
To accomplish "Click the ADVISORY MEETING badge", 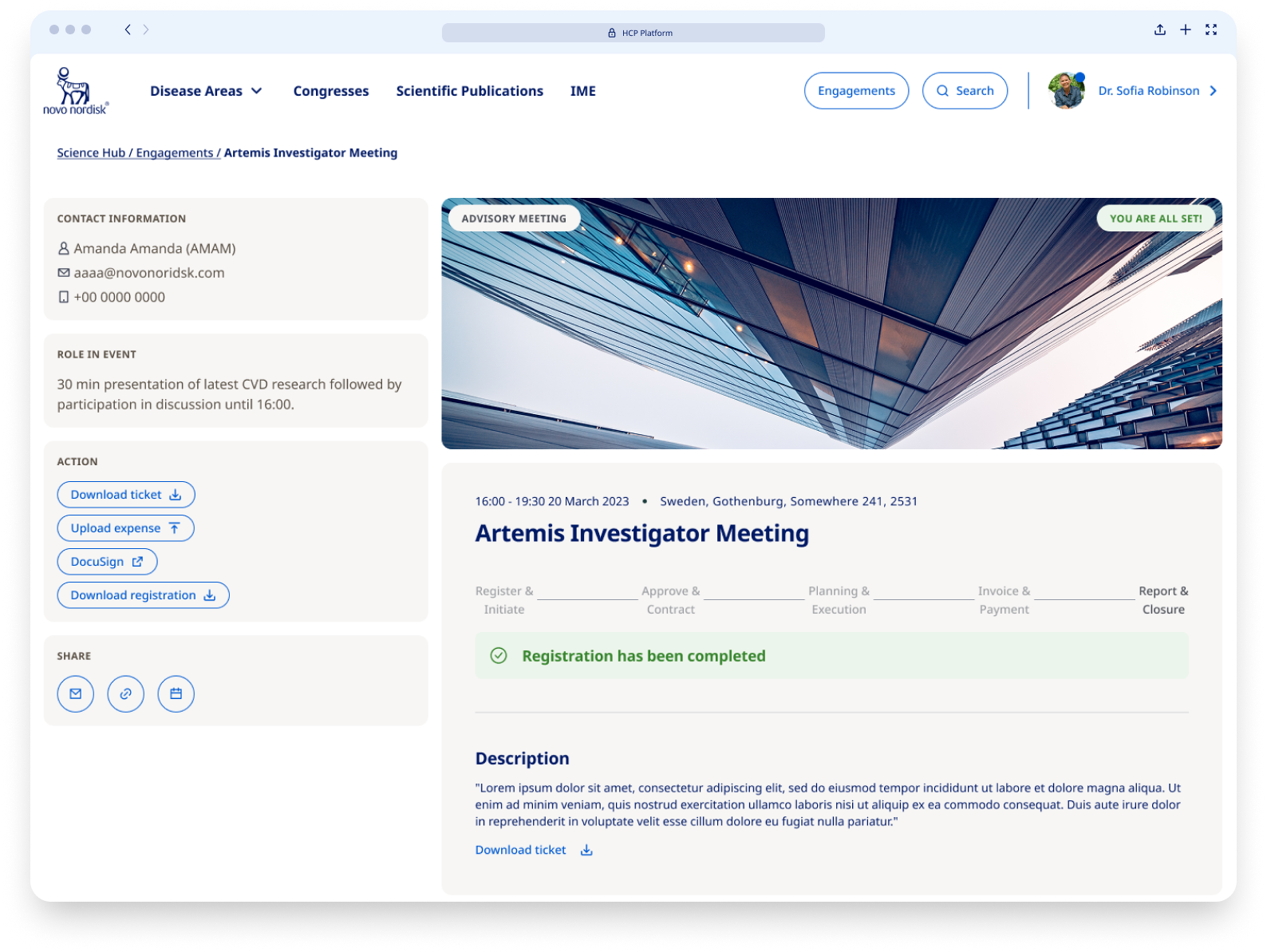I will pos(514,219).
